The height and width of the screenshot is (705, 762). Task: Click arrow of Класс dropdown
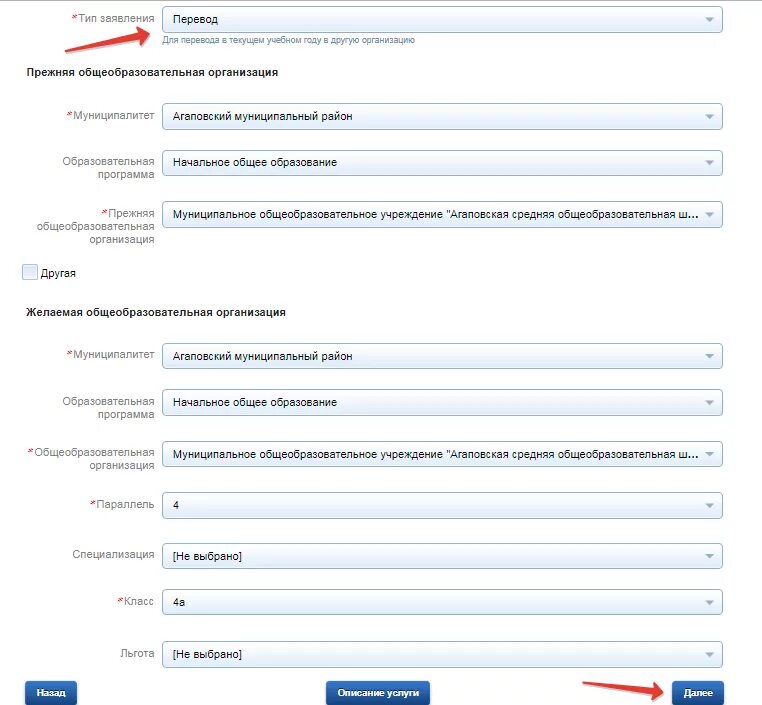click(709, 602)
